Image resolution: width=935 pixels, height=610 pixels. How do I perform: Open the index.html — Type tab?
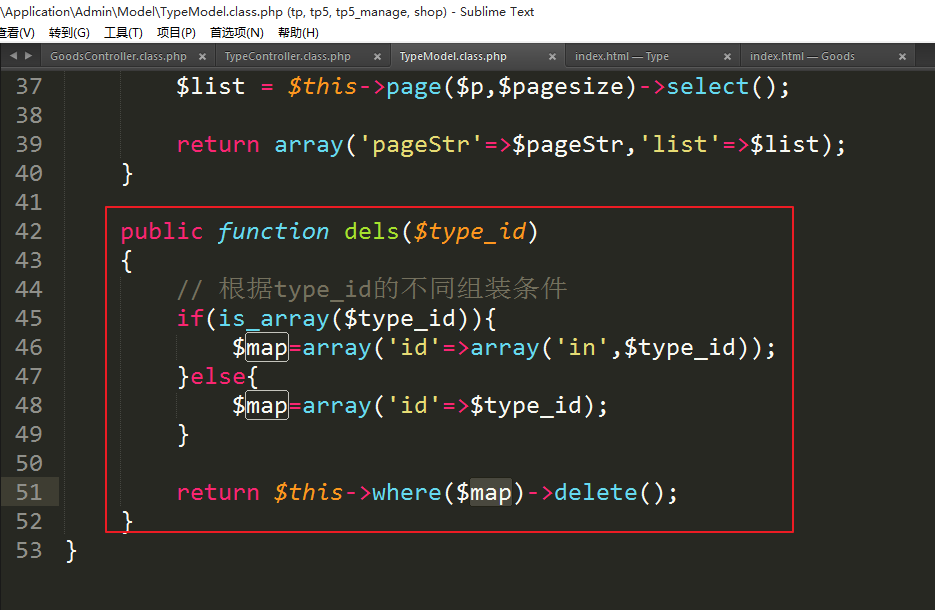tap(622, 57)
